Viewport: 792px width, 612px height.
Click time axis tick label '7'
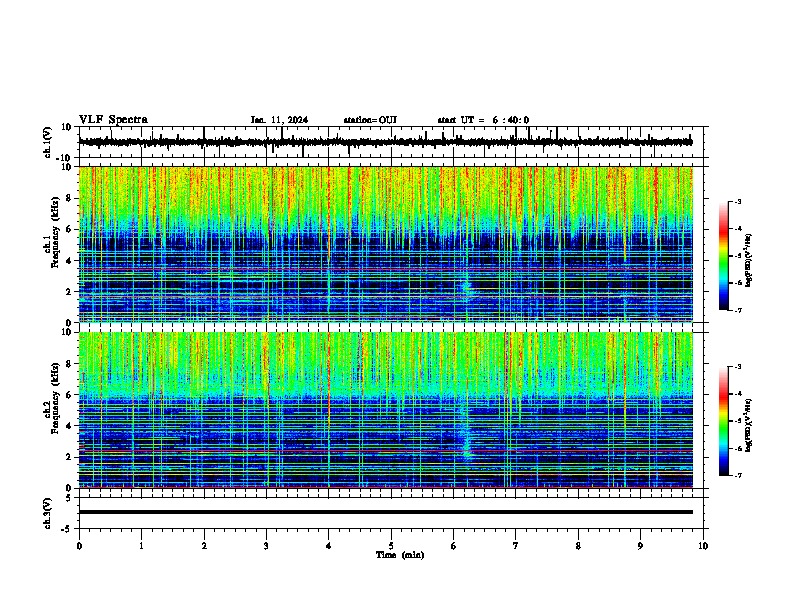click(x=516, y=546)
